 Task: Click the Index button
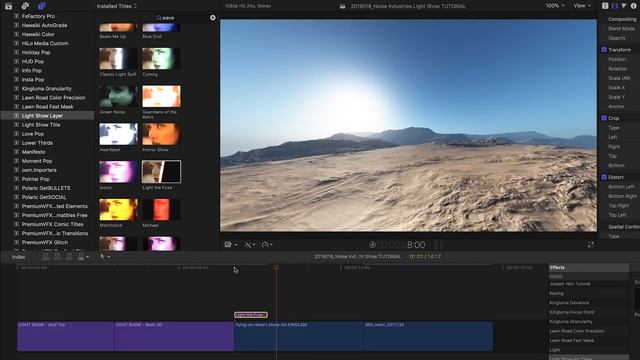pos(18,257)
